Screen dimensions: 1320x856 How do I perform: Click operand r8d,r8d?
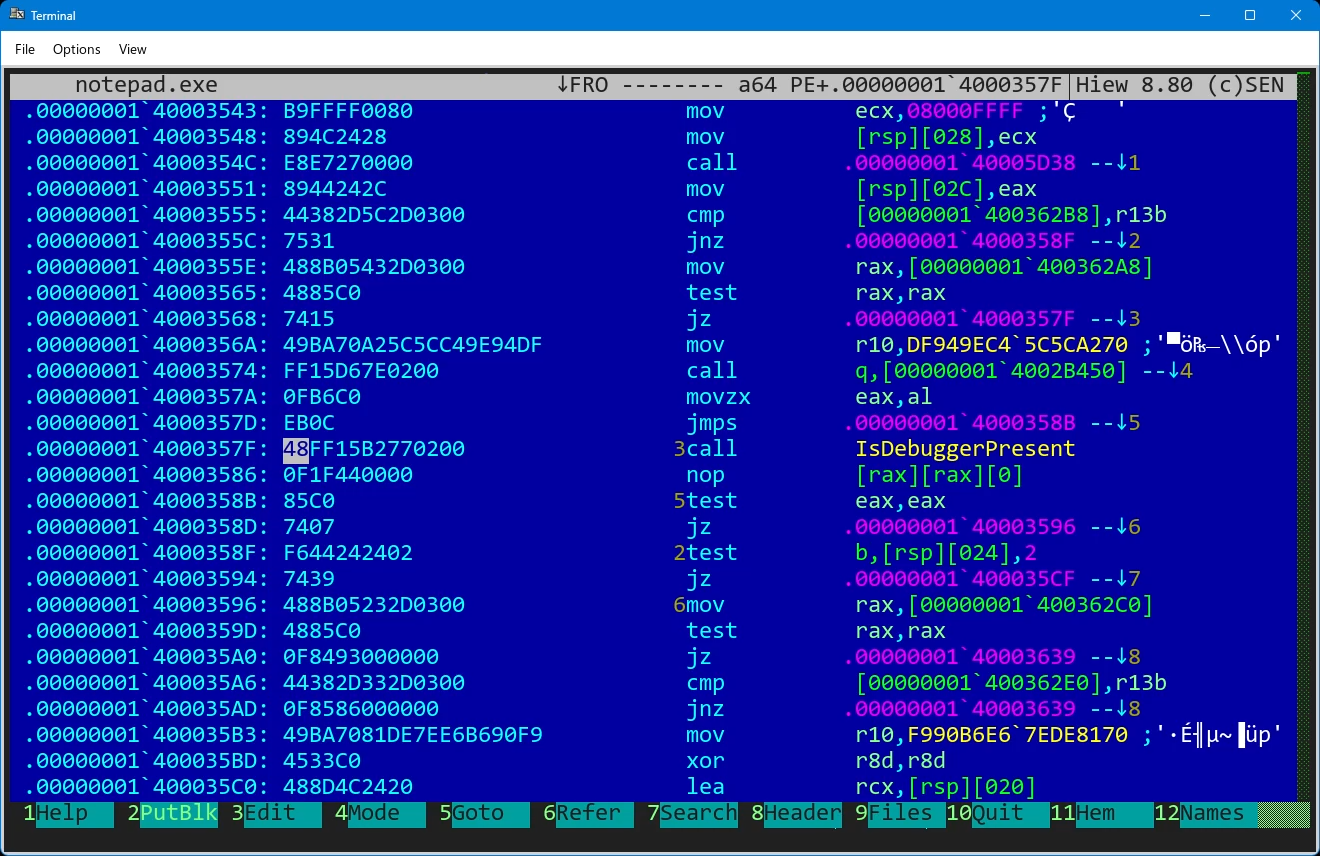coord(900,761)
